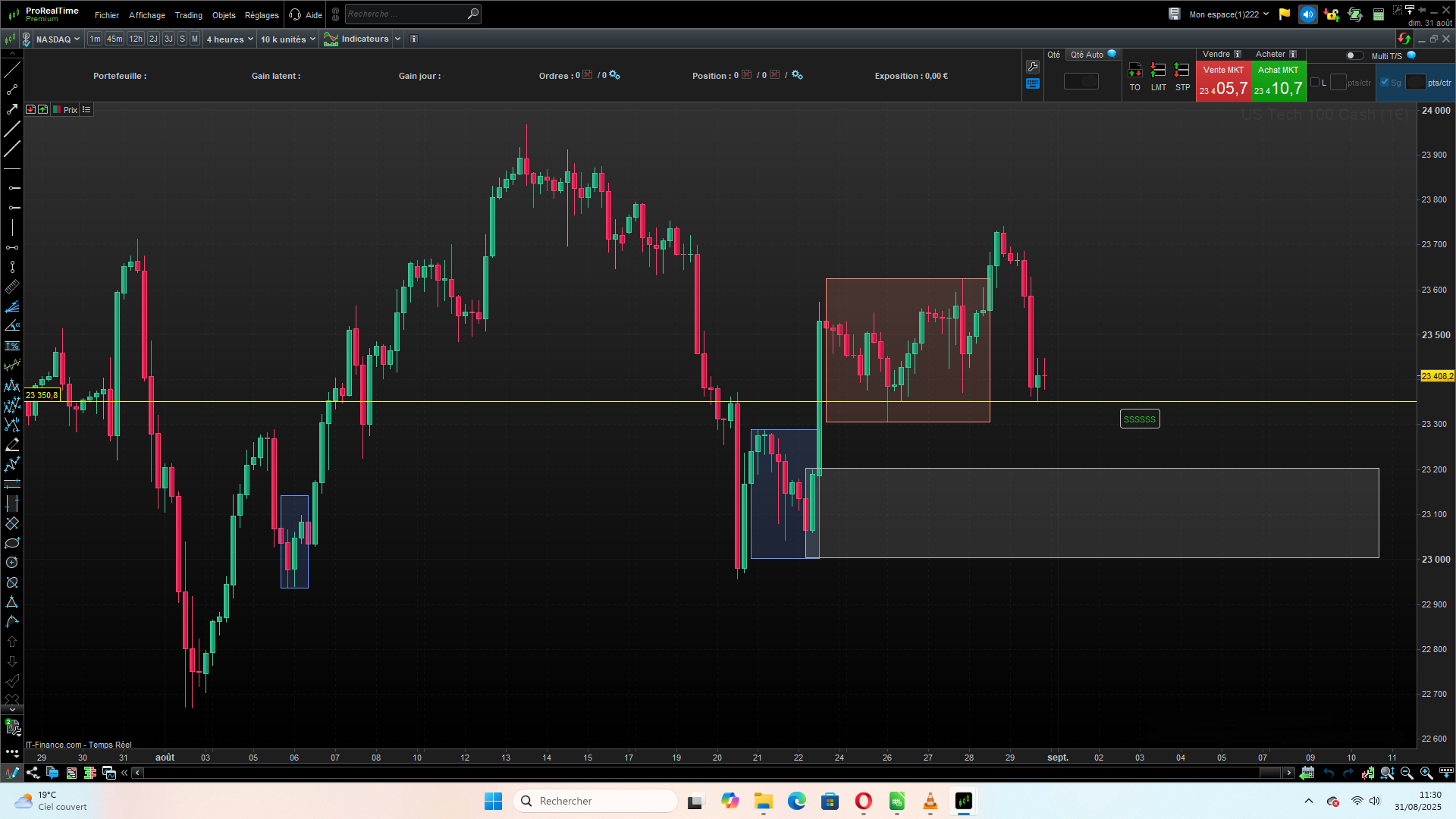Open the 10 k unités dropdown

pos(287,39)
